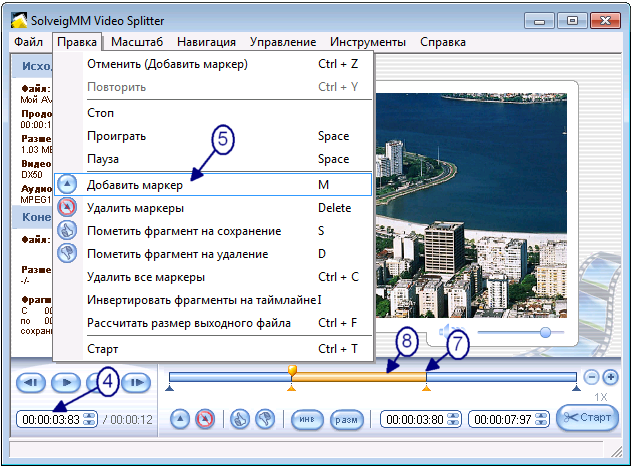
Task: Click the add marker toolbar icon
Action: [180, 419]
